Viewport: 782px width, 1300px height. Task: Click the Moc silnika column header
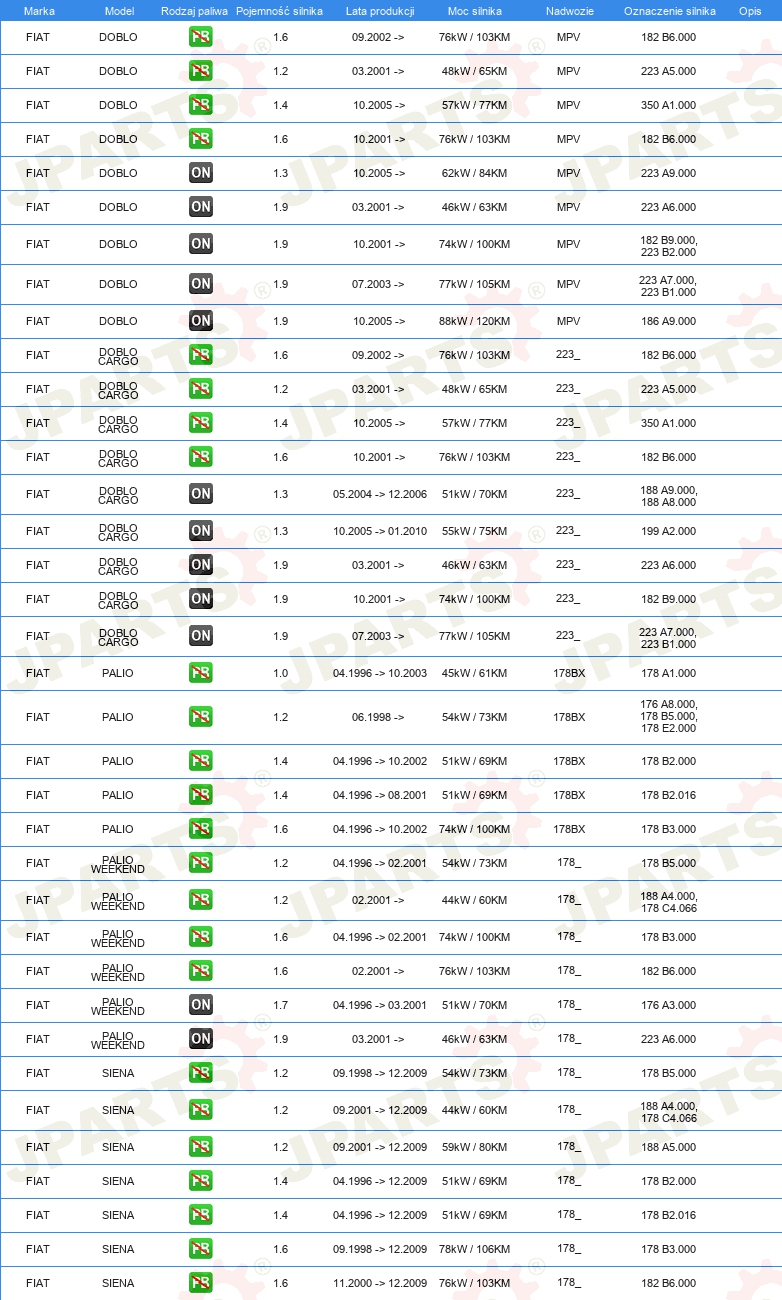(x=475, y=11)
